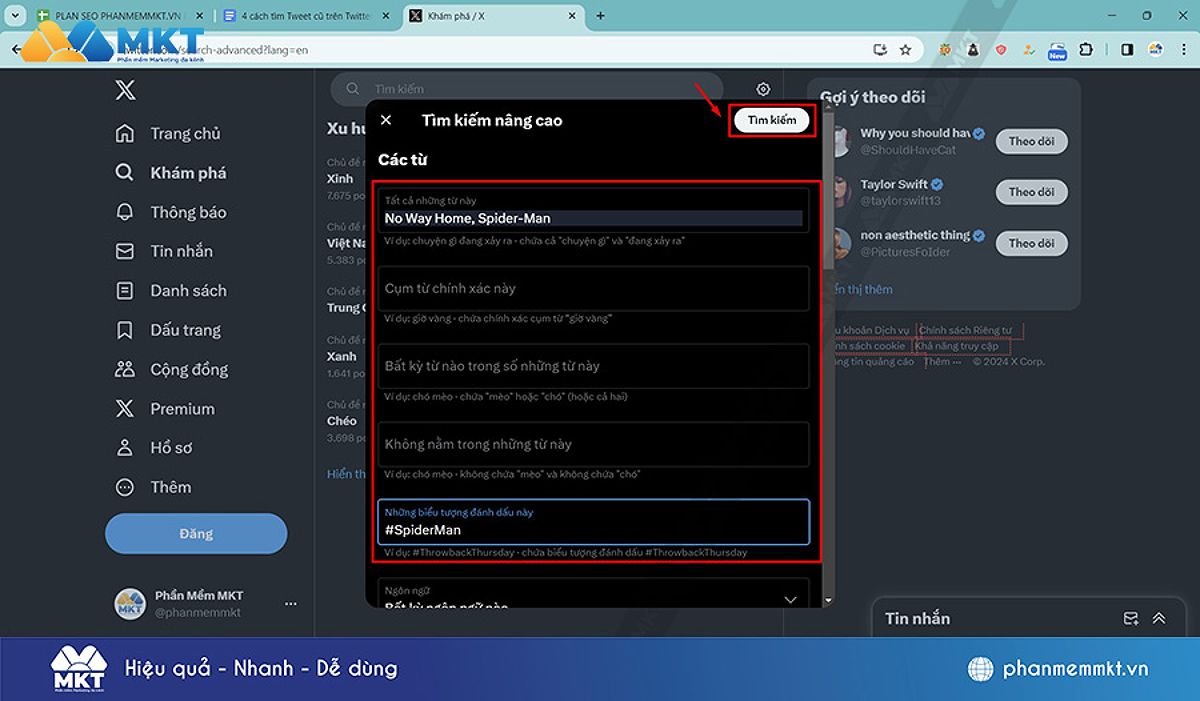The image size is (1200, 701).
Task: Open a new browser tab with plus
Action: tap(600, 16)
